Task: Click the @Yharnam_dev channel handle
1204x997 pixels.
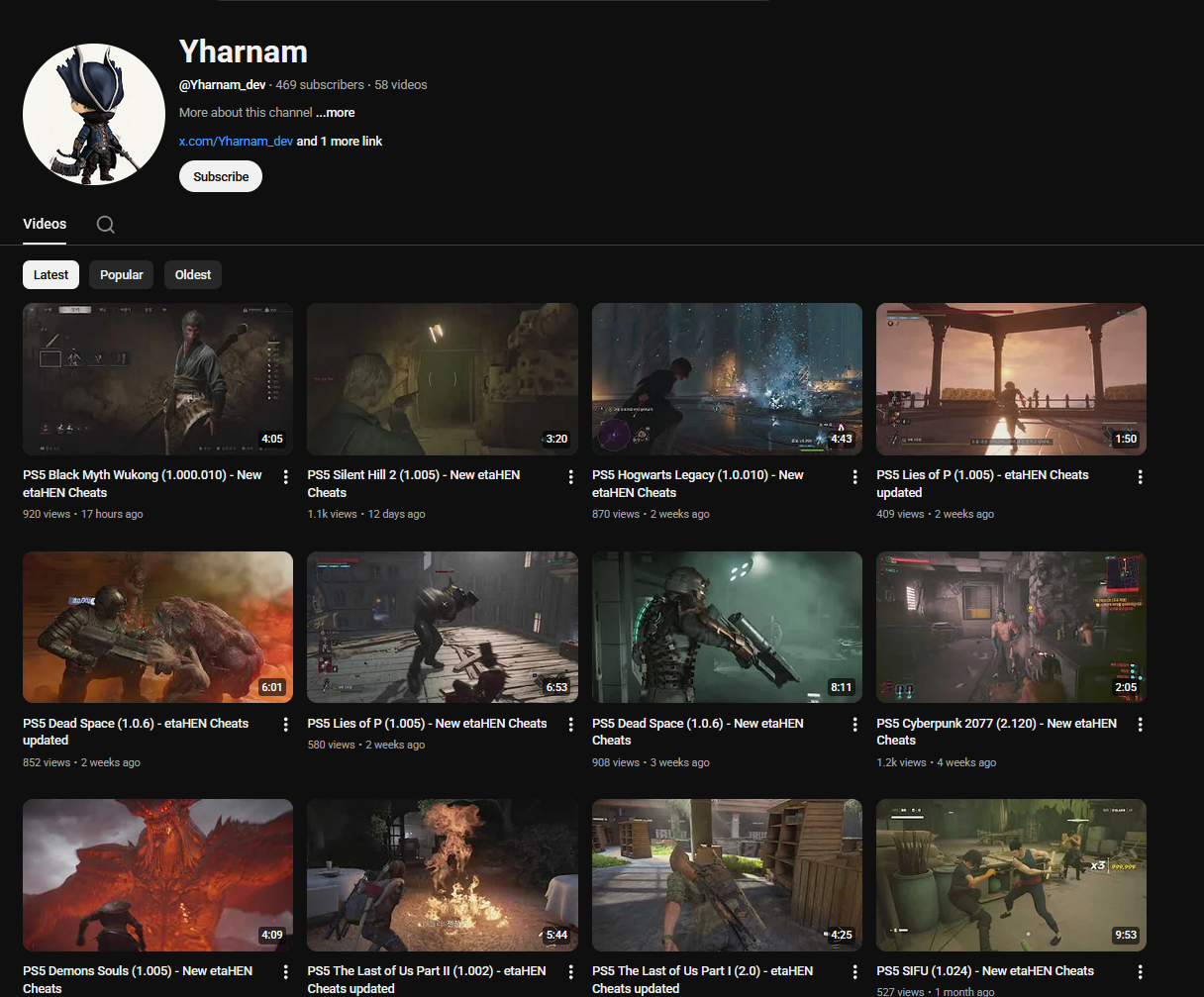Action: [223, 85]
